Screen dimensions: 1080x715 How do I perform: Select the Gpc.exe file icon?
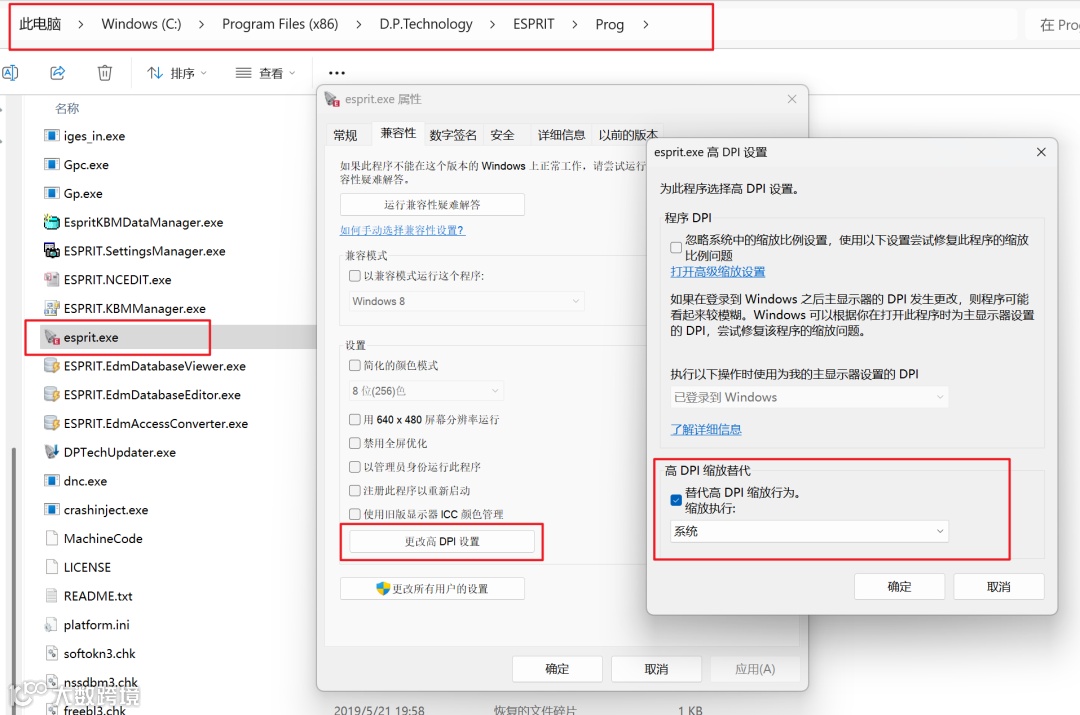(x=52, y=165)
